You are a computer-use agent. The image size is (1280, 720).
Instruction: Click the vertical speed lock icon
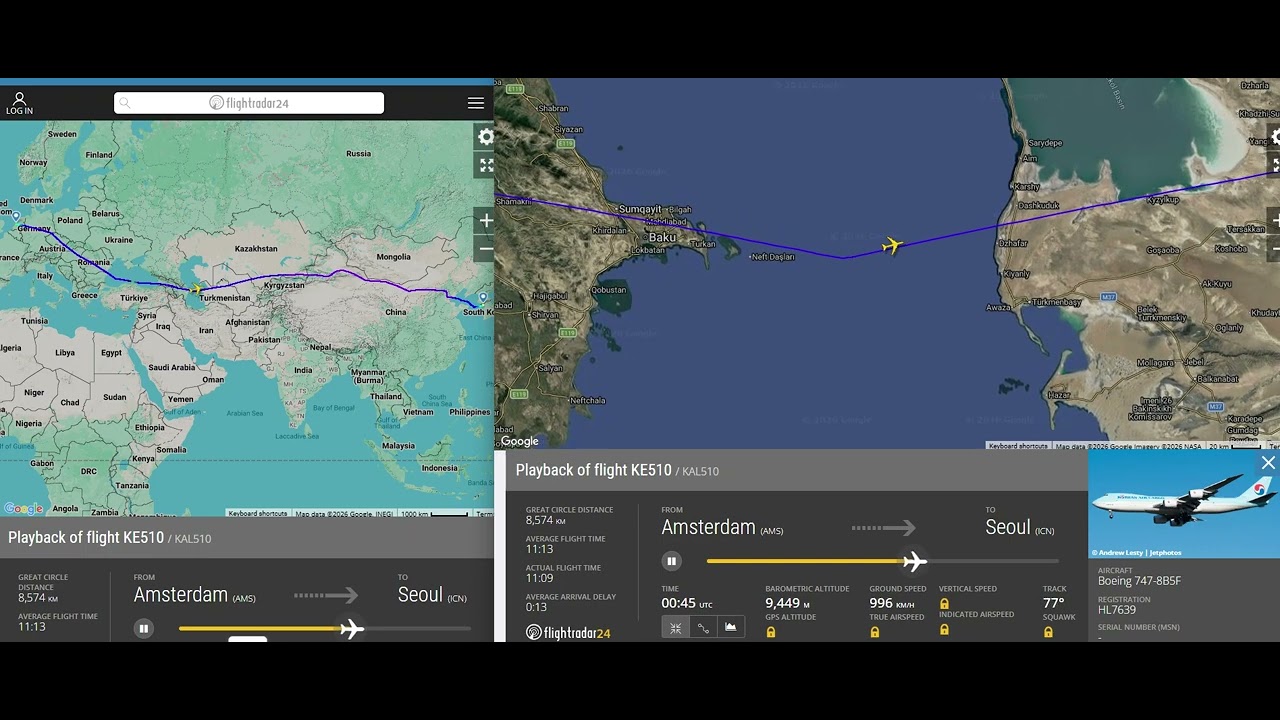pos(944,603)
